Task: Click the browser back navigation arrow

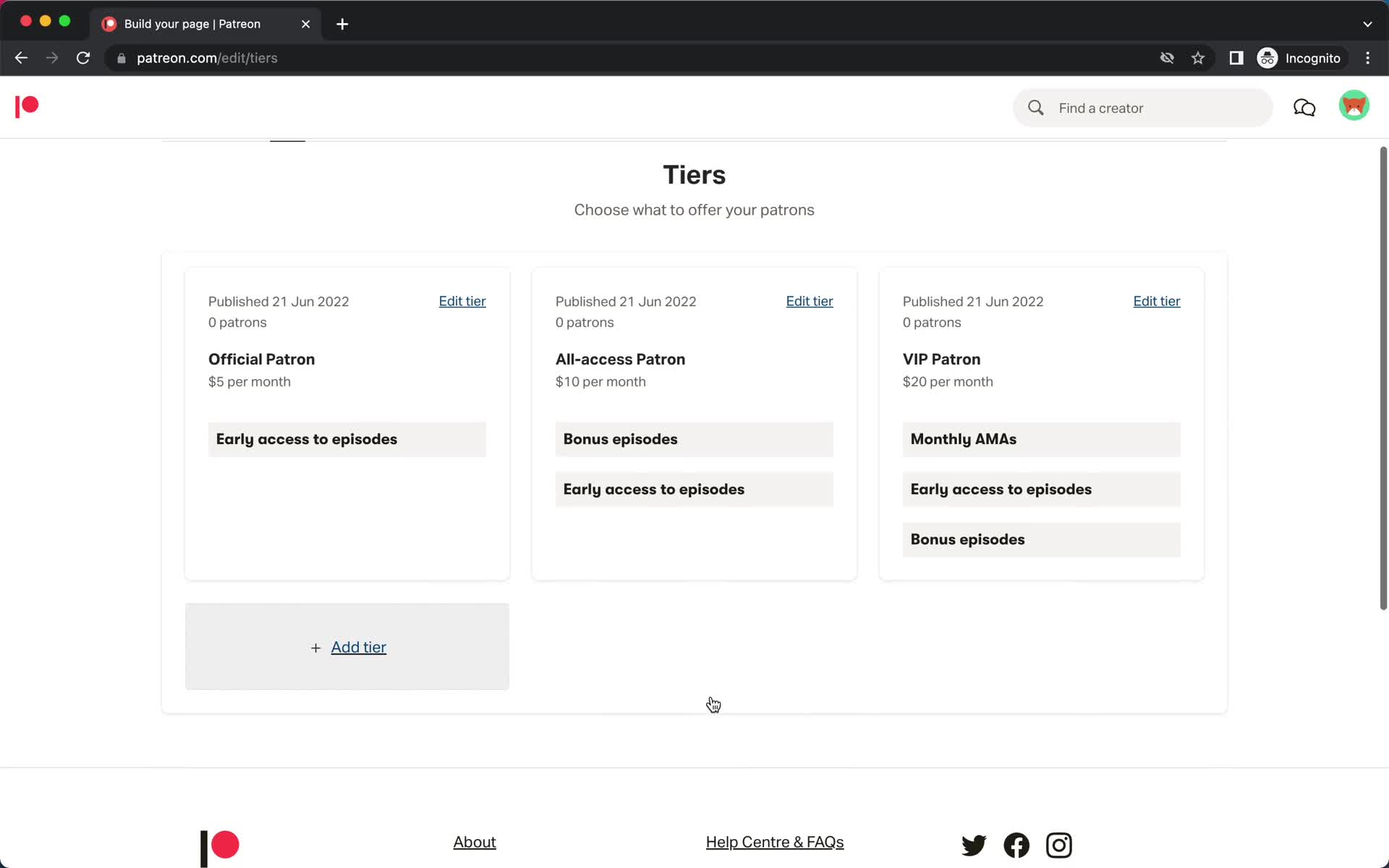Action: point(20,57)
